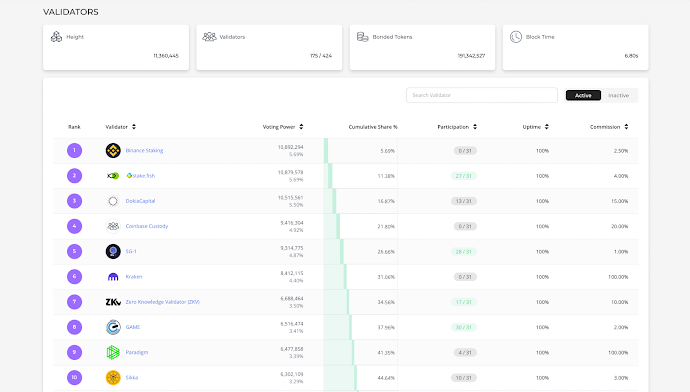Click the SG-1 validator logo
Image resolution: width=690 pixels, height=392 pixels.
click(113, 251)
